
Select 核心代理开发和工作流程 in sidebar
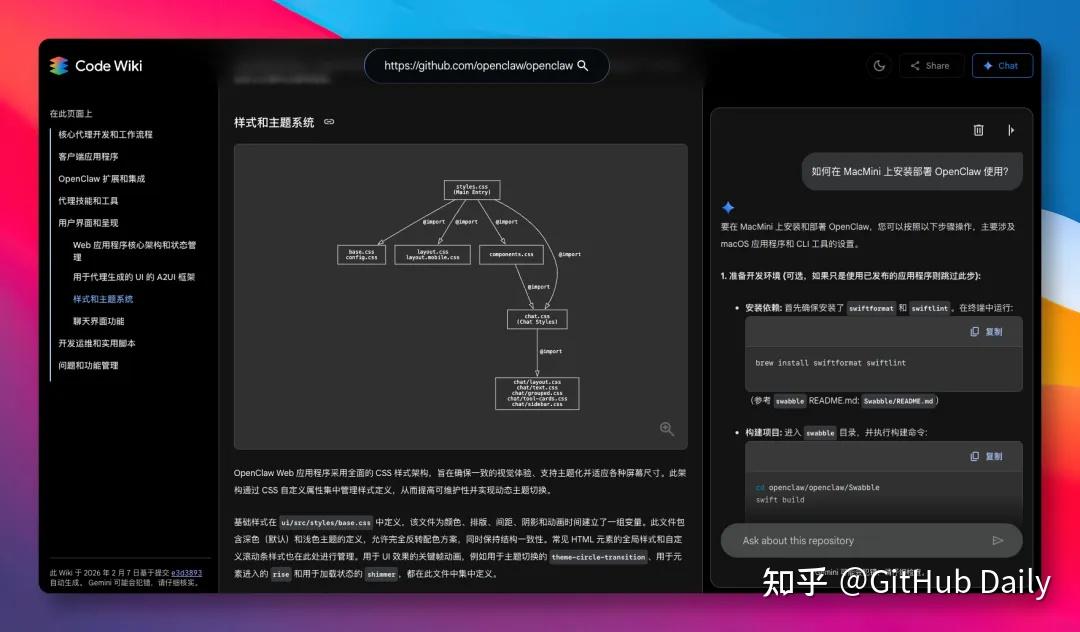(x=105, y=134)
